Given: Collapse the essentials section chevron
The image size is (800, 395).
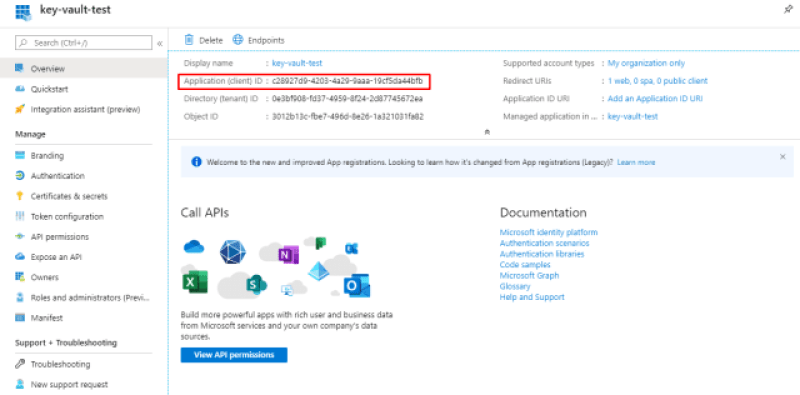Looking at the screenshot, I should [487, 132].
